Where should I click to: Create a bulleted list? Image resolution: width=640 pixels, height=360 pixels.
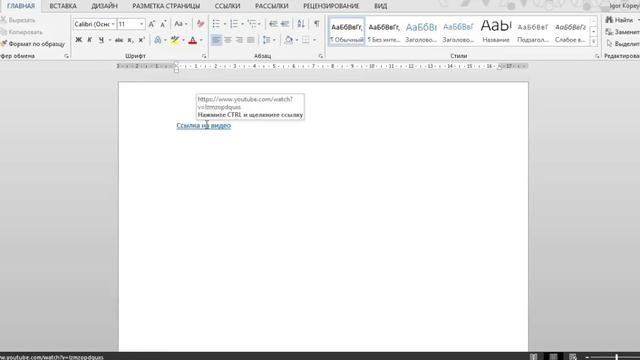pyautogui.click(x=216, y=24)
